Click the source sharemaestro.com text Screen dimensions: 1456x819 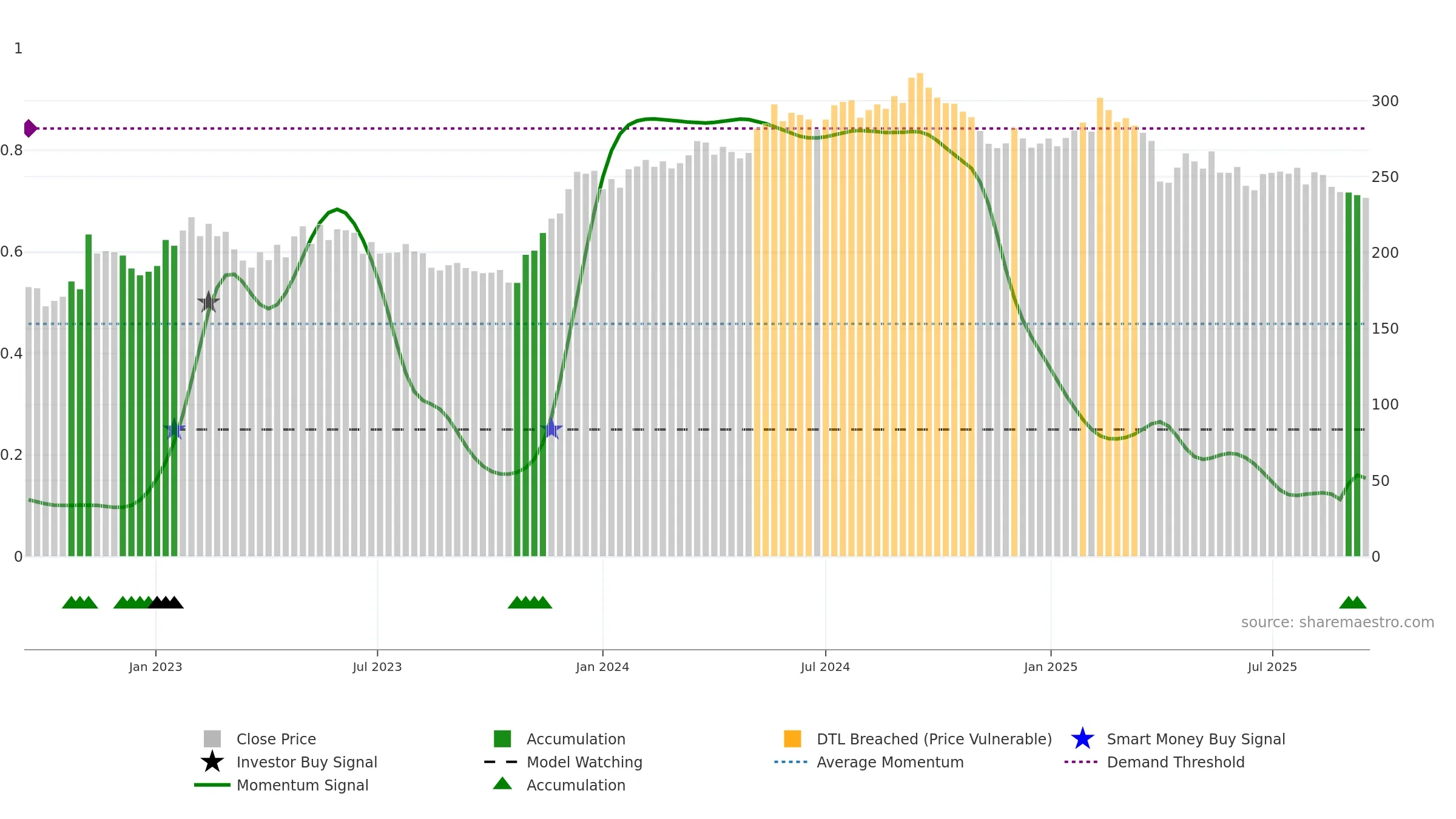[1338, 622]
